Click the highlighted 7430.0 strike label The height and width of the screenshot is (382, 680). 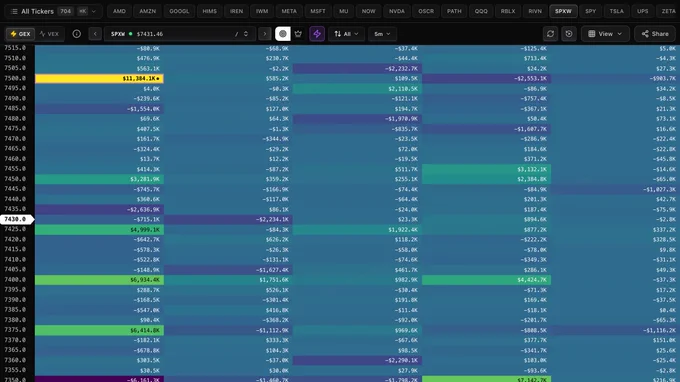(16, 219)
